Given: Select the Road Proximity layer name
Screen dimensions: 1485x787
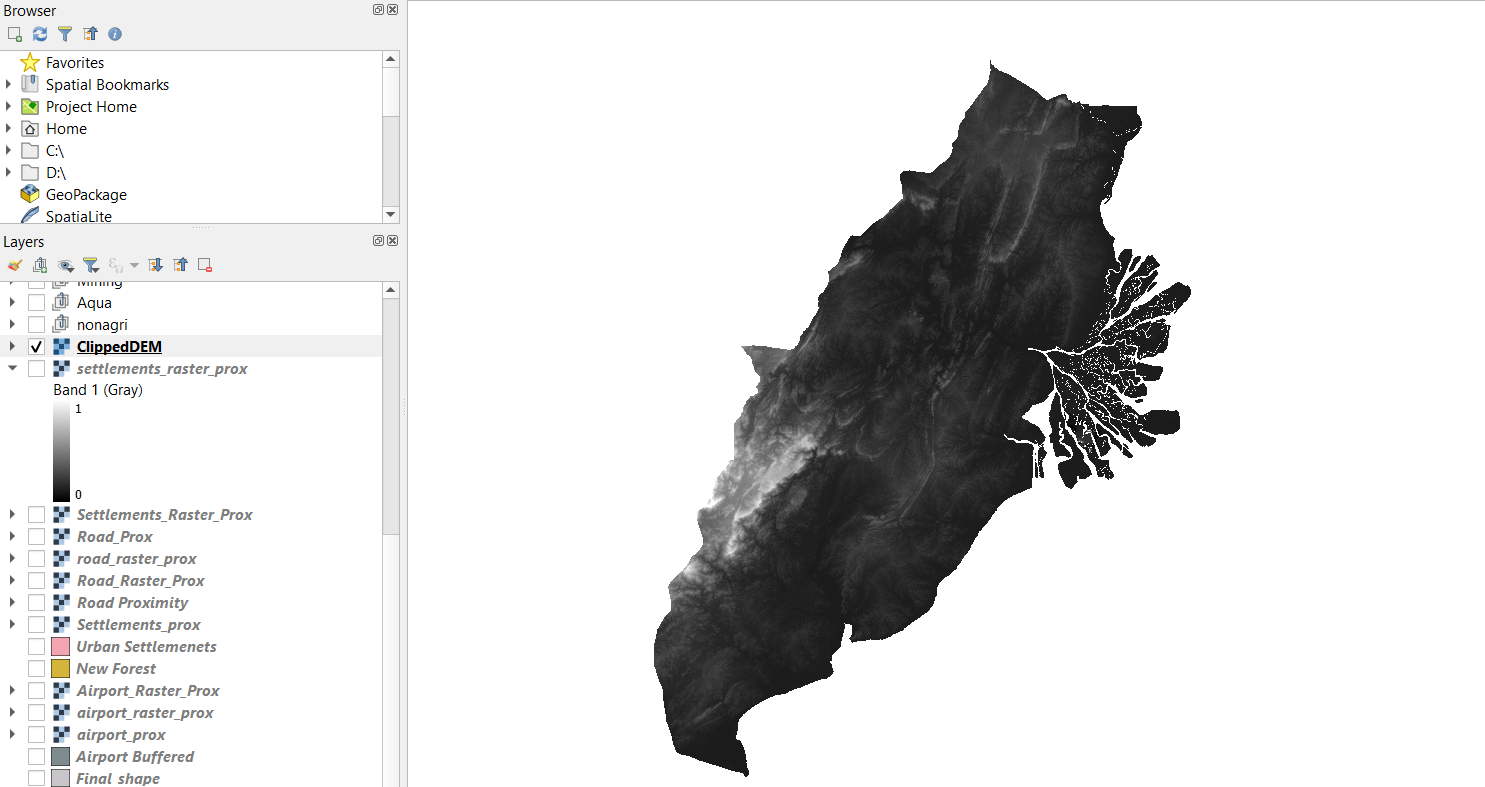Looking at the screenshot, I should click(x=132, y=603).
